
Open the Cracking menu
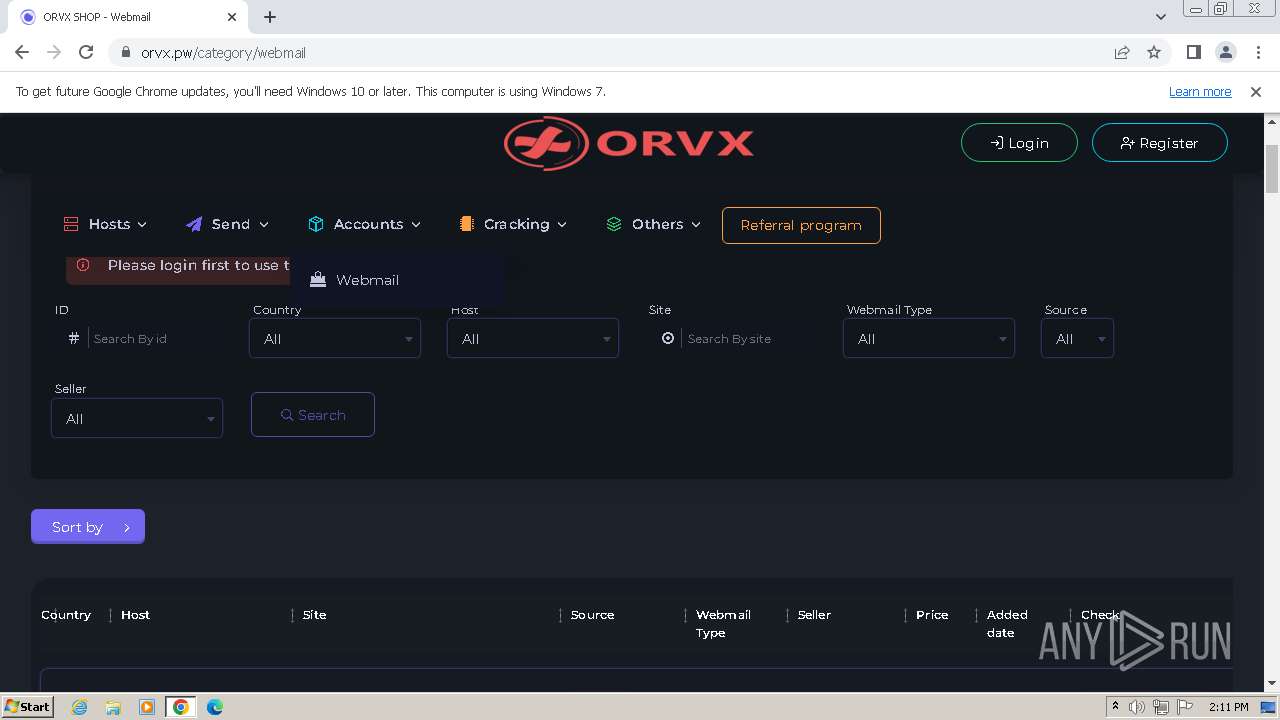point(513,224)
